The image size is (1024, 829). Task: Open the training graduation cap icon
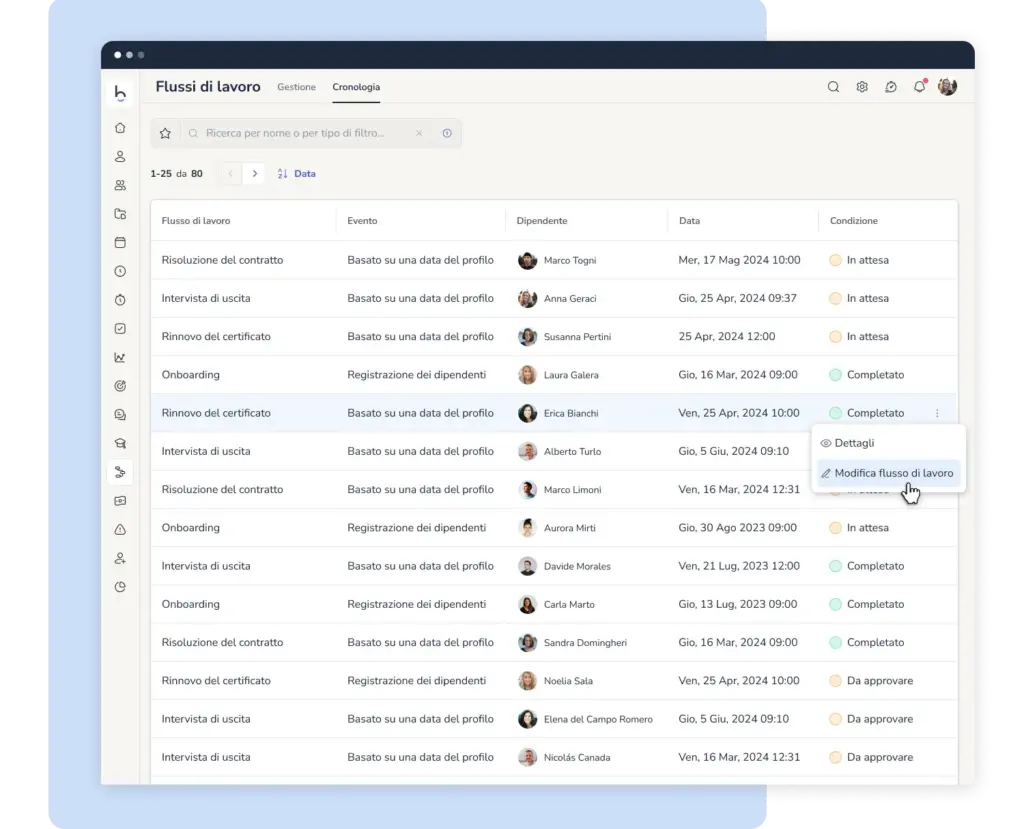coord(120,444)
